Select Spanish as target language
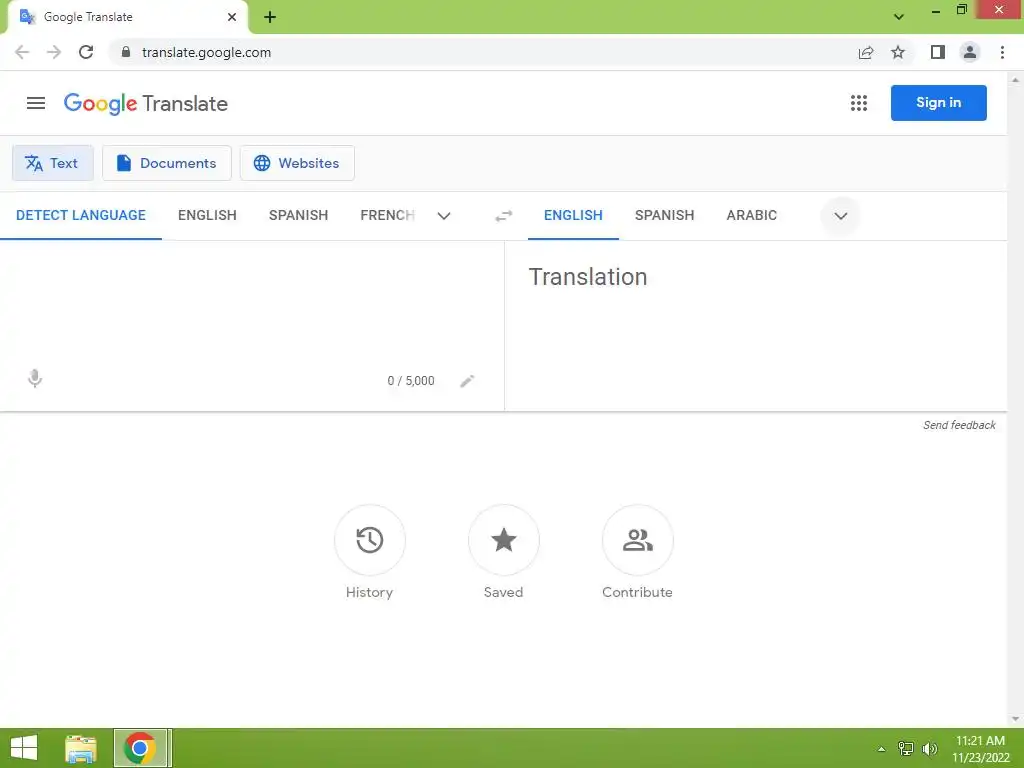 coord(664,216)
